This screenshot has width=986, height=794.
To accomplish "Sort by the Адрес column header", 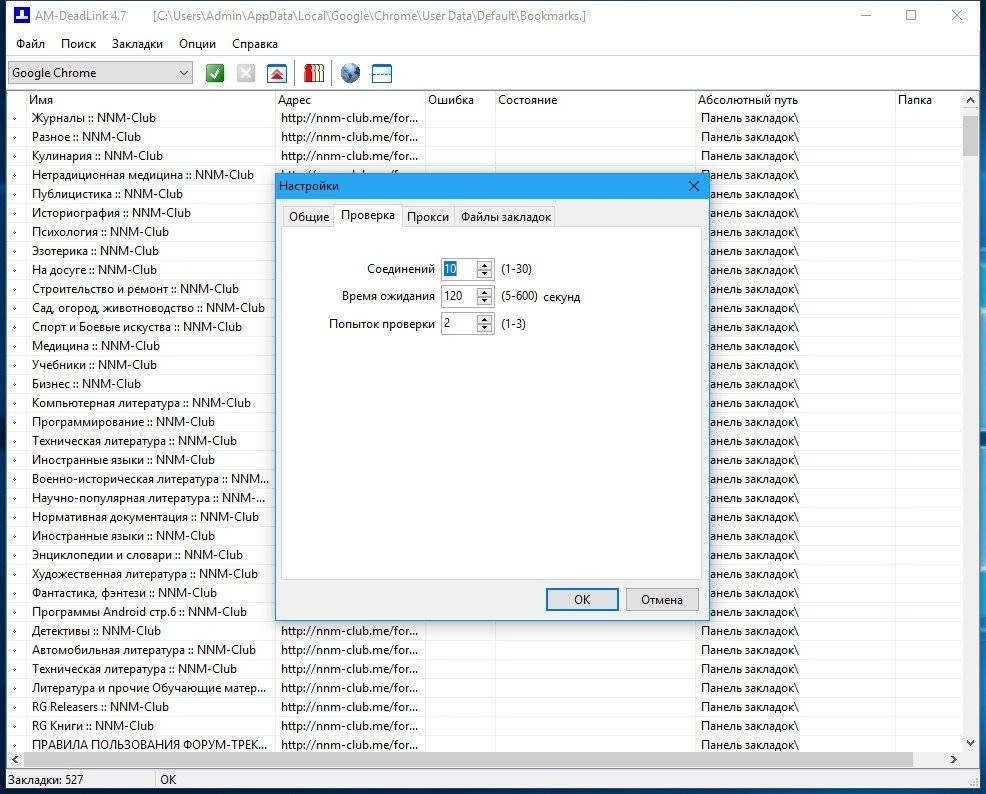I will pyautogui.click(x=350, y=100).
